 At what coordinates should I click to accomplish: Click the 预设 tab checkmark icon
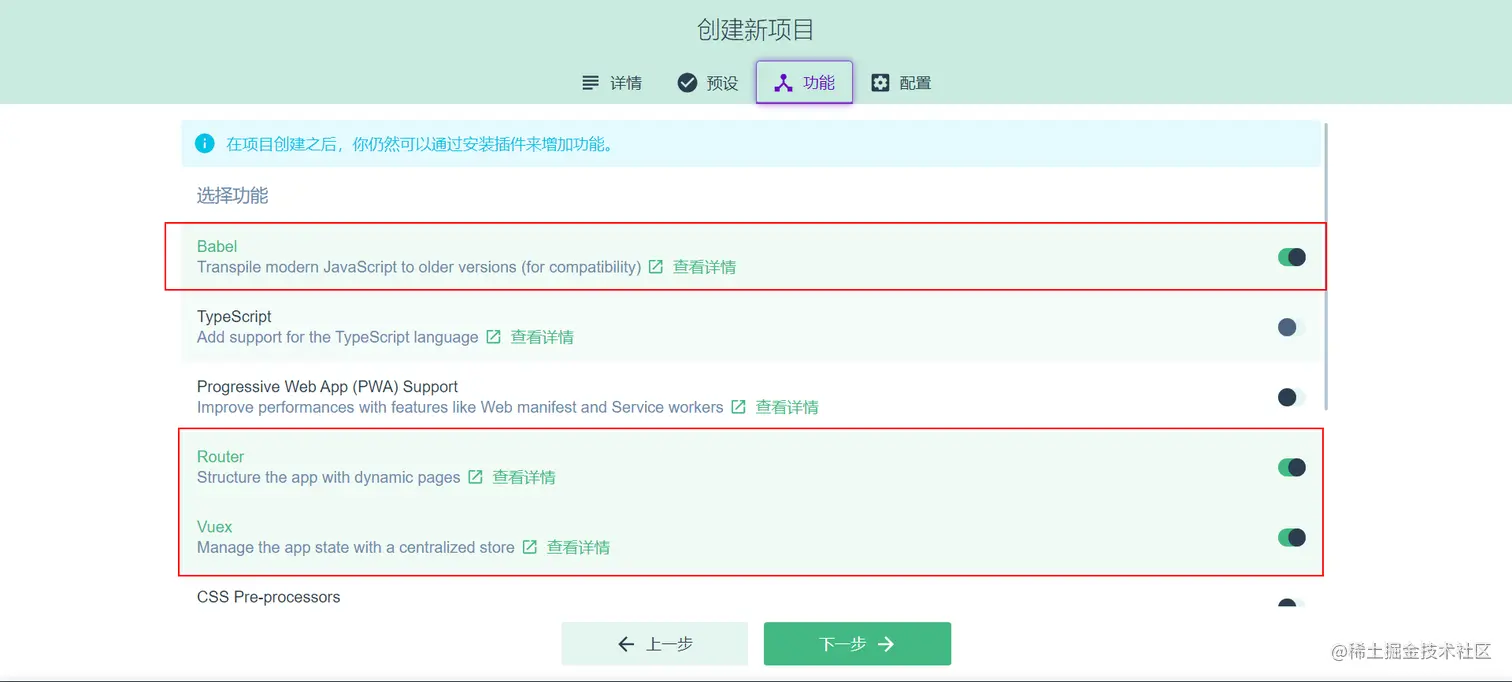point(687,83)
